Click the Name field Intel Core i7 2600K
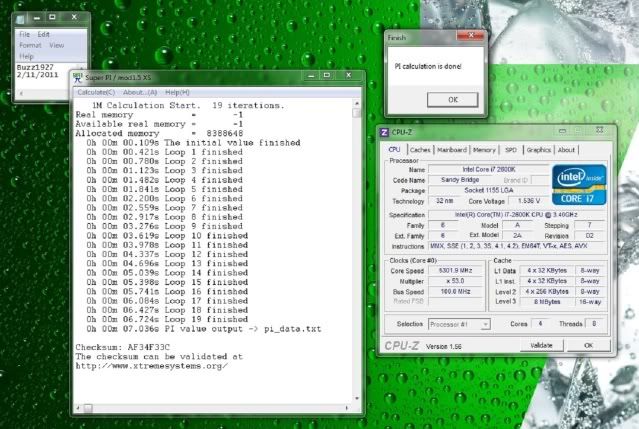 489,169
